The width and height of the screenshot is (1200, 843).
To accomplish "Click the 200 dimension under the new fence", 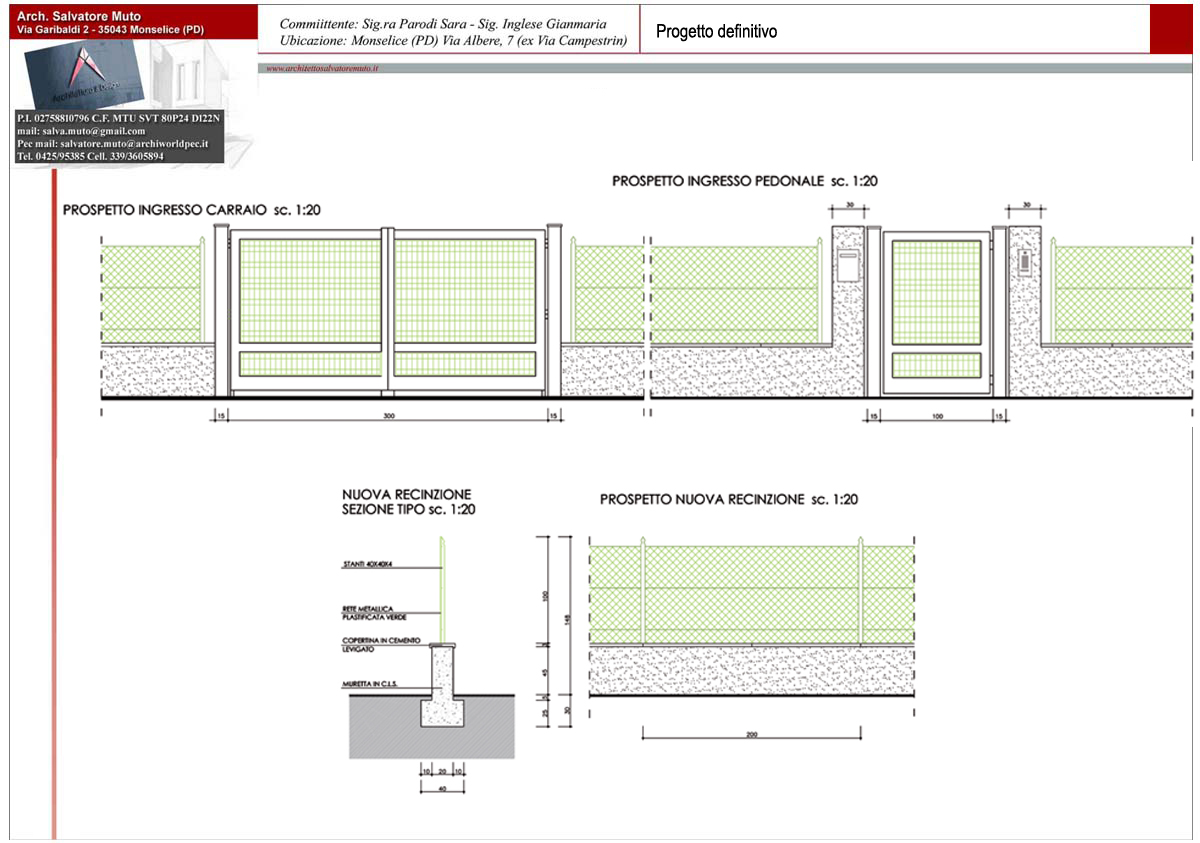I will click(752, 733).
